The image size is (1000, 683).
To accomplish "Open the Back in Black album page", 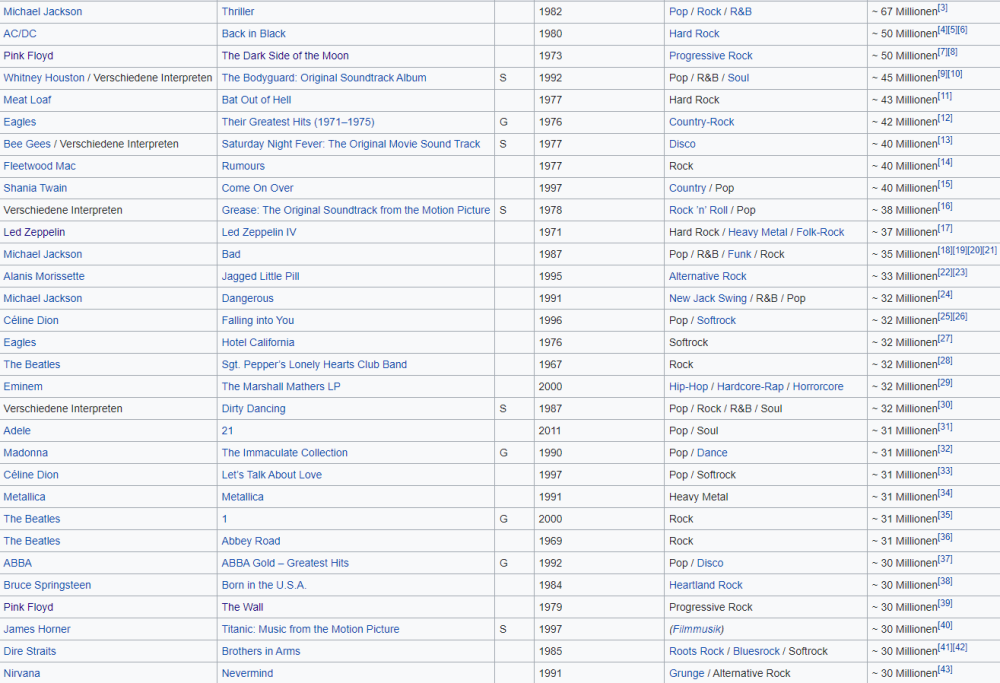I will pos(253,34).
